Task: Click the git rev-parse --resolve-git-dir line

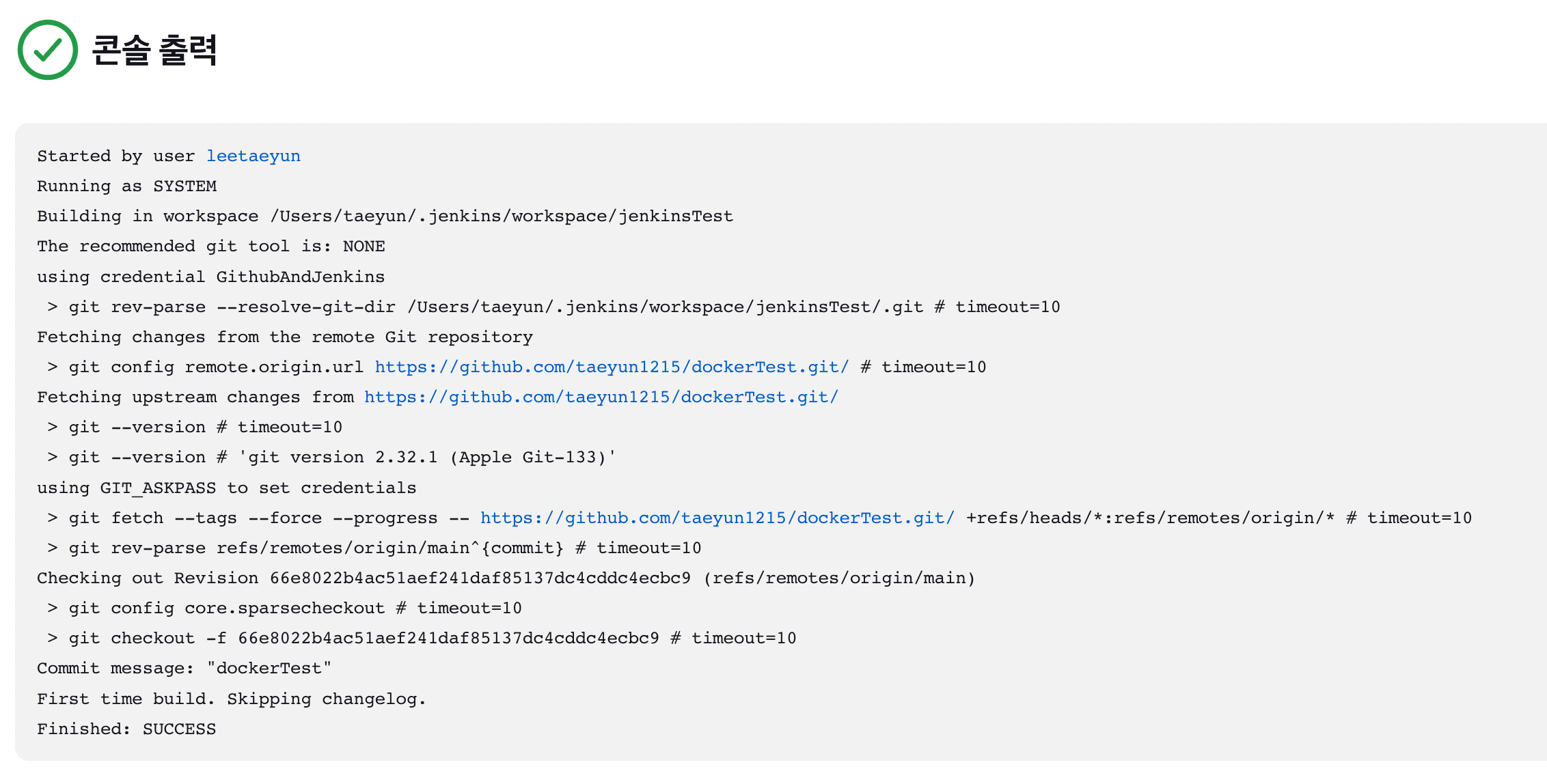Action: click(553, 307)
